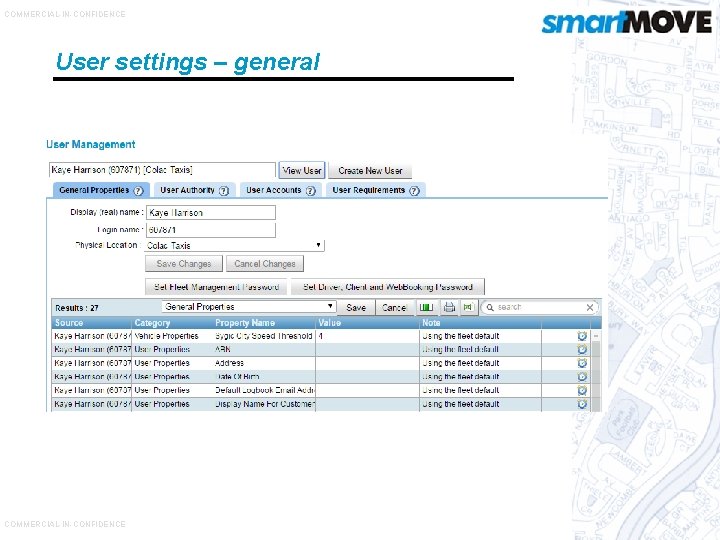Viewport: 720px width, 540px height.
Task: Click the Cancel Changes button
Action: point(264,264)
